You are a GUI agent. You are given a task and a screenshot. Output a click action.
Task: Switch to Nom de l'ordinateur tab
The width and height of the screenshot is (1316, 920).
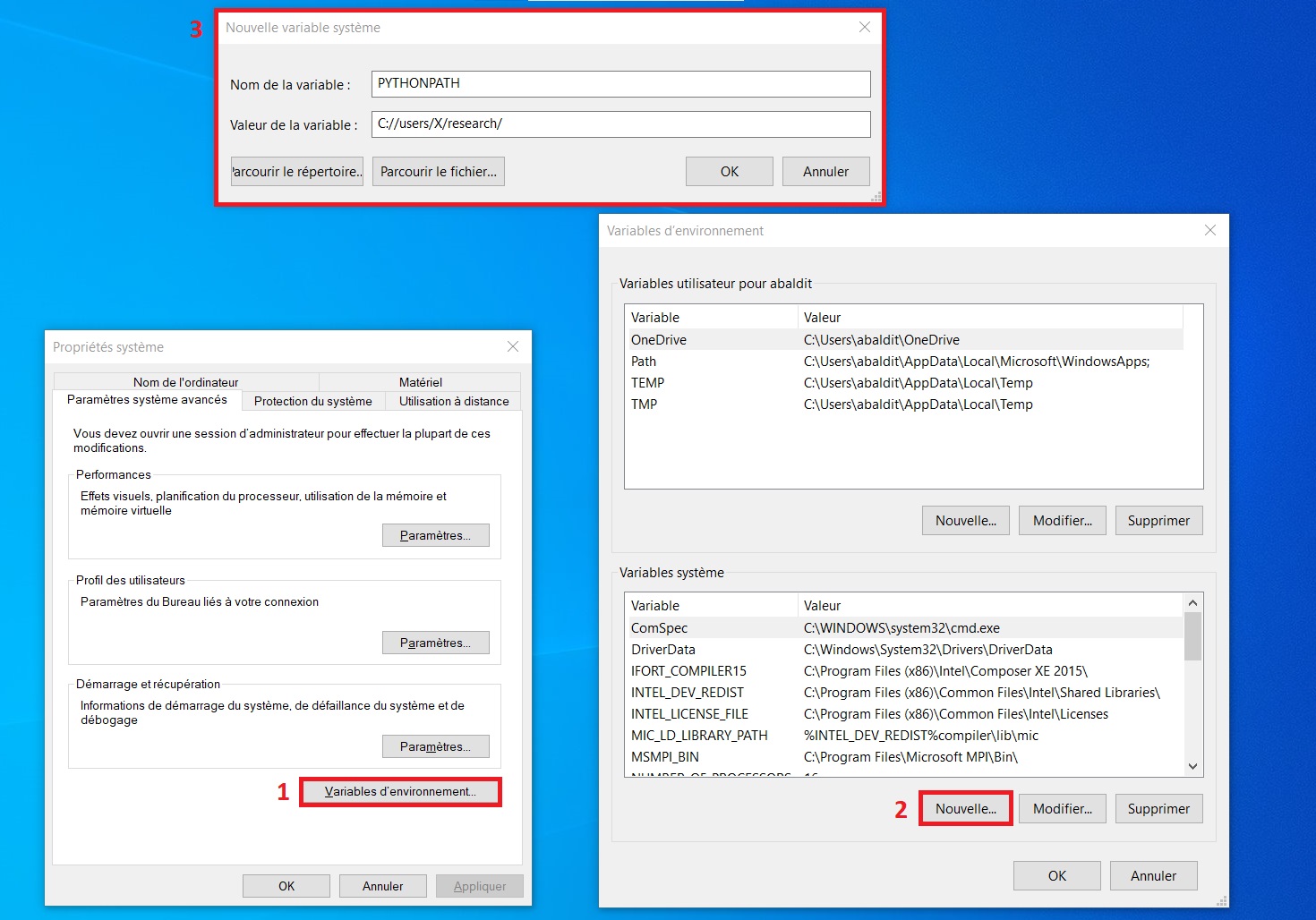(186, 382)
